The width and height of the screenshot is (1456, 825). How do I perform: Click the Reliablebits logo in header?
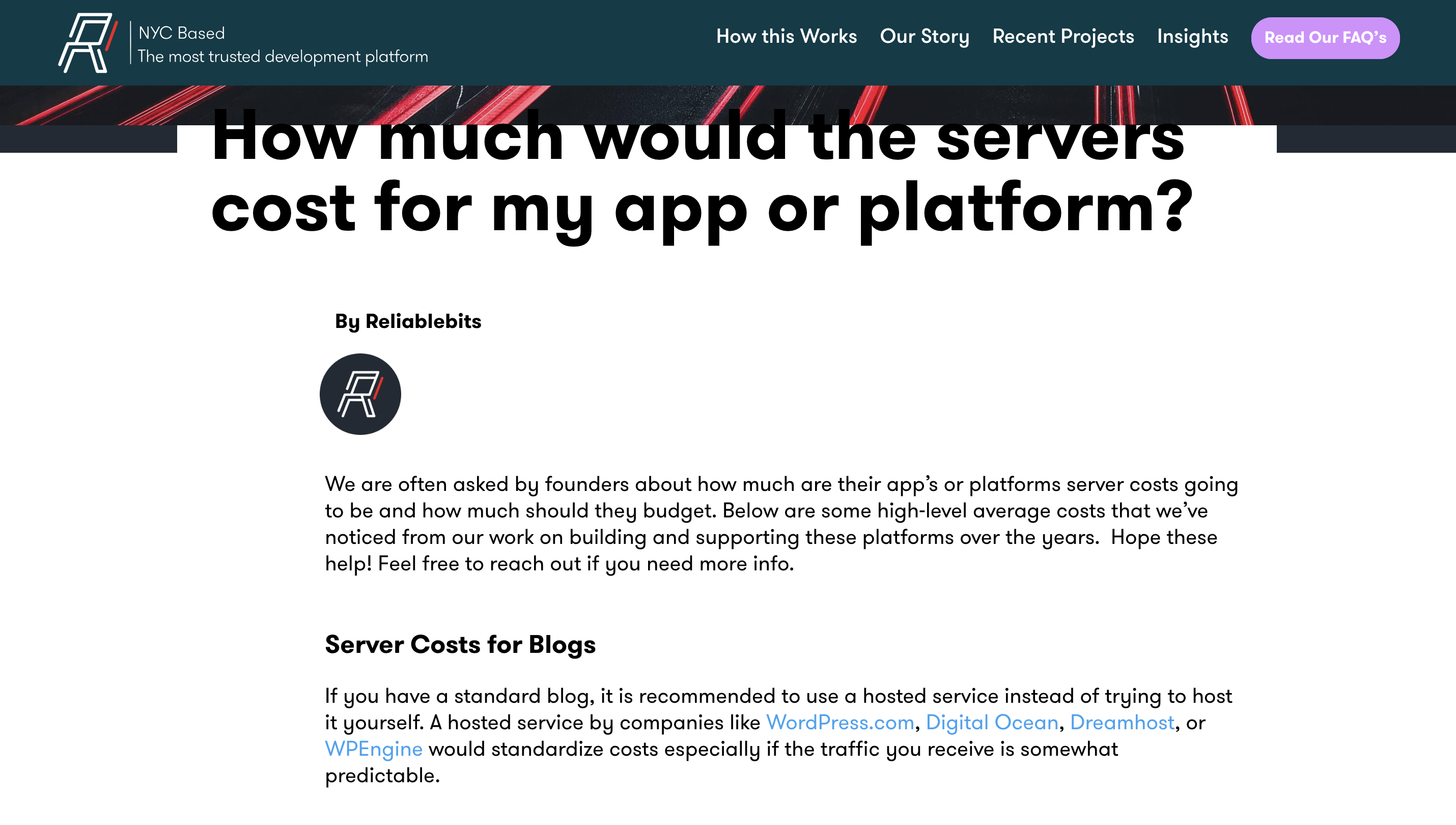pyautogui.click(x=88, y=43)
